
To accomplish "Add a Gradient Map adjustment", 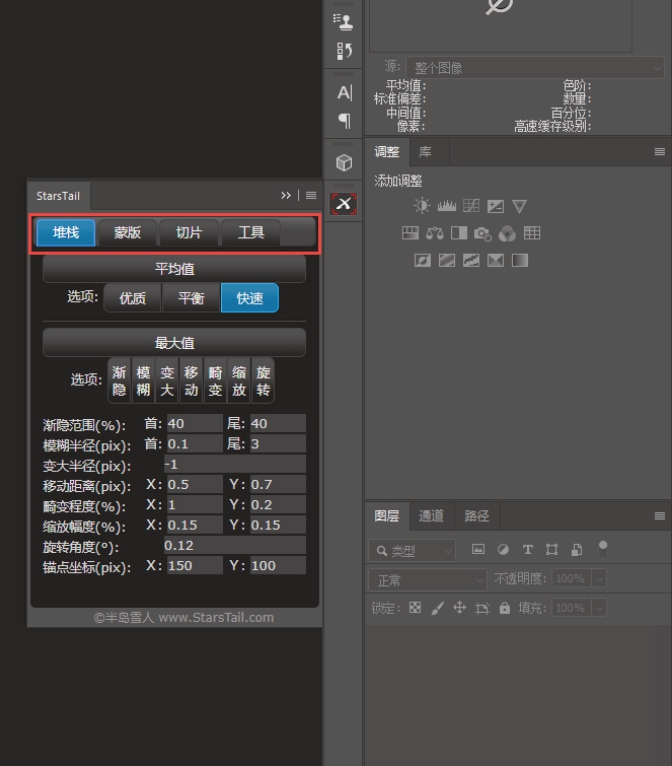I will coord(520,260).
